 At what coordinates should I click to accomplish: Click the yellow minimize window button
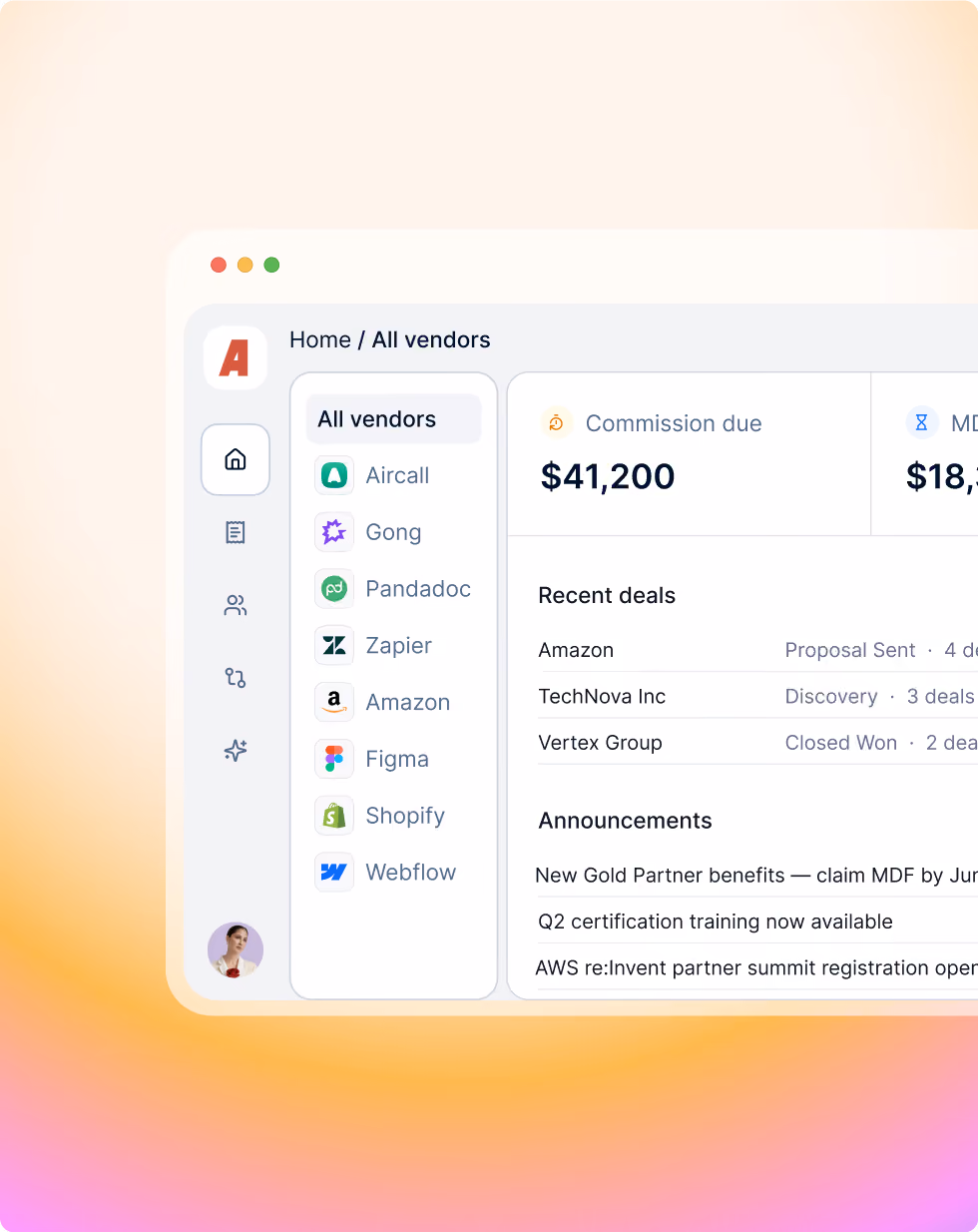244,265
